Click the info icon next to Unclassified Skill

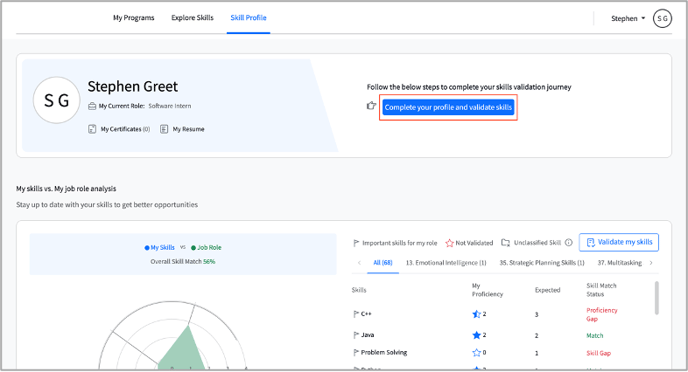point(569,242)
